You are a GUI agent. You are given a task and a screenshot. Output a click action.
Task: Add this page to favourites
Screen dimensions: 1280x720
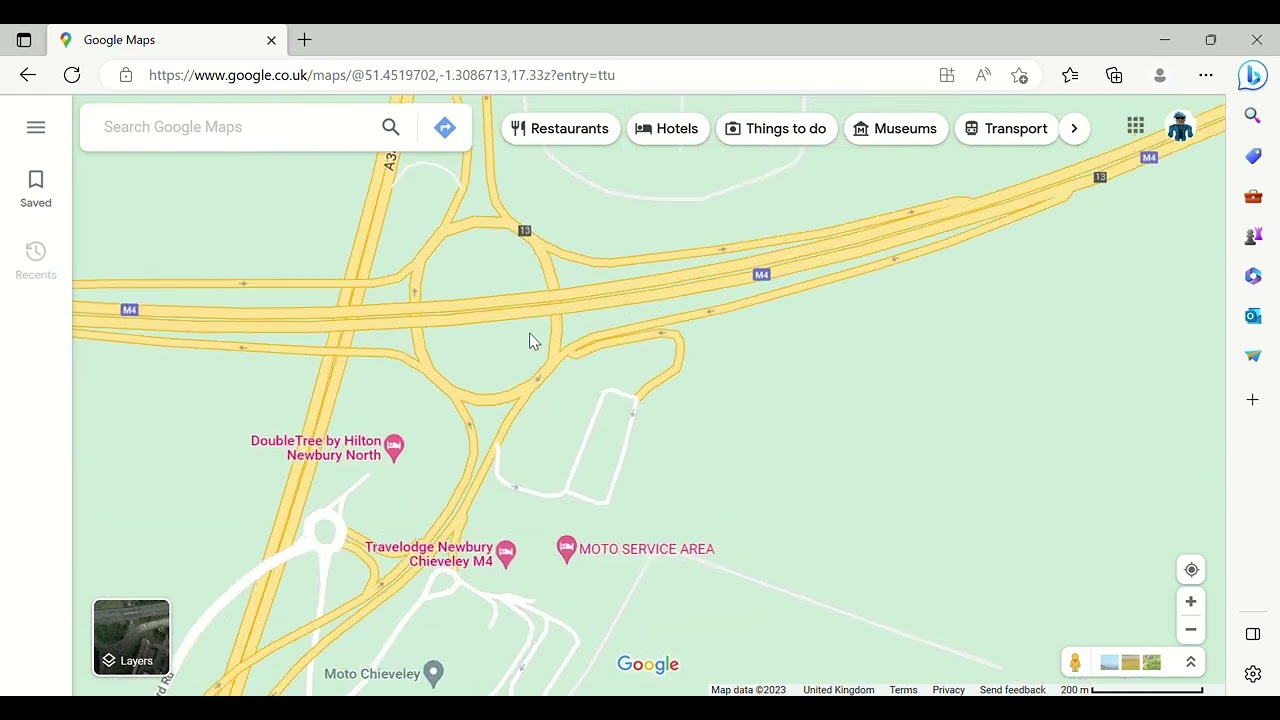click(x=1019, y=75)
